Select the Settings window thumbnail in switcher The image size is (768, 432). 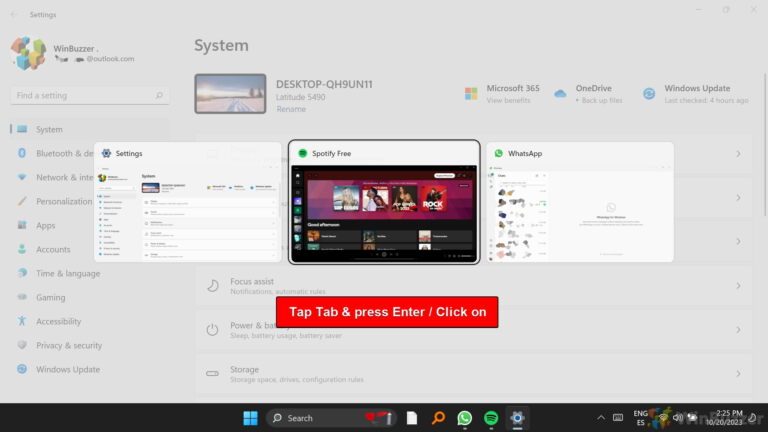[x=188, y=202]
